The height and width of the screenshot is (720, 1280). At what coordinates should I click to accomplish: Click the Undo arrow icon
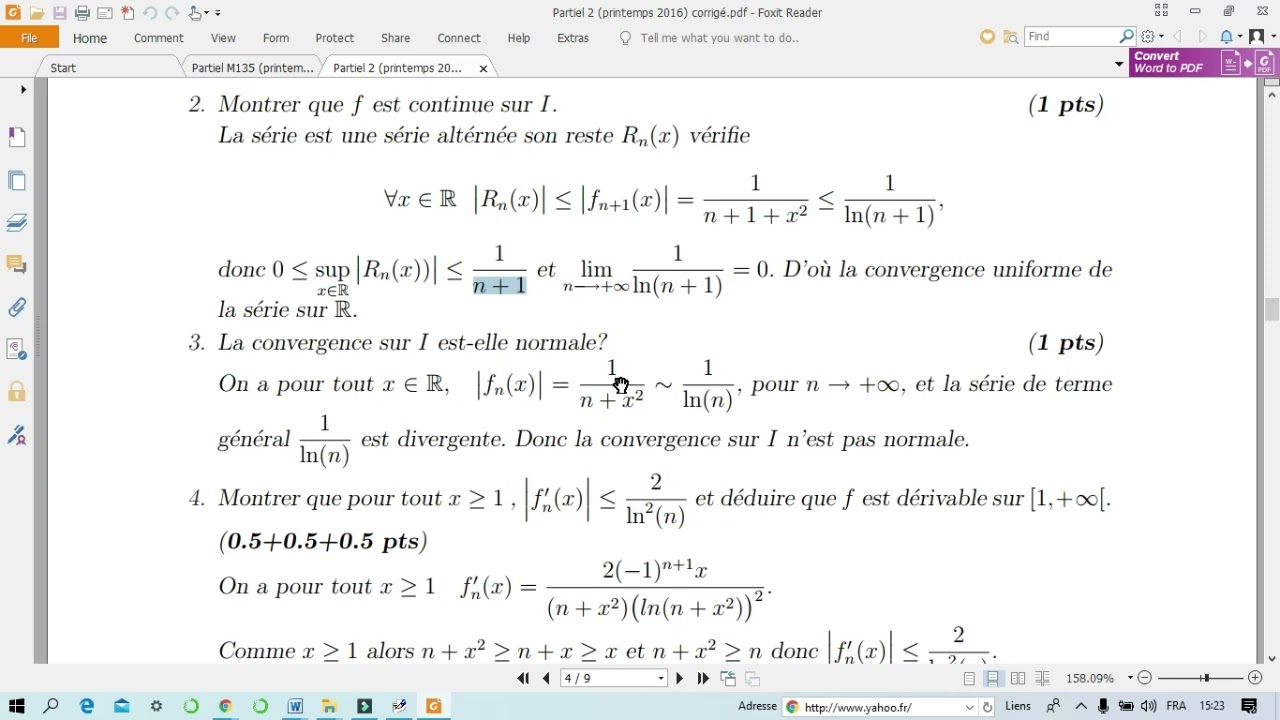[149, 13]
